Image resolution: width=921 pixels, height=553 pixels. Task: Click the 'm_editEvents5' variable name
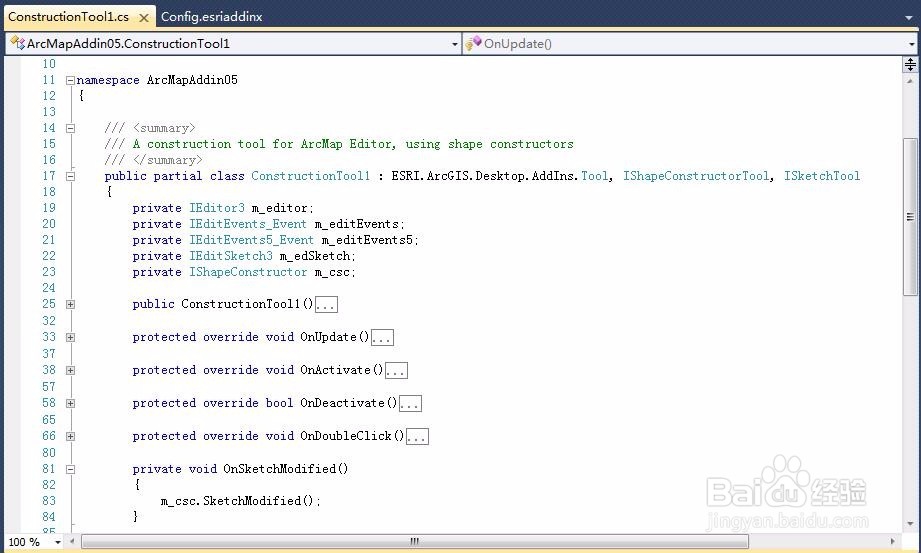click(x=367, y=240)
